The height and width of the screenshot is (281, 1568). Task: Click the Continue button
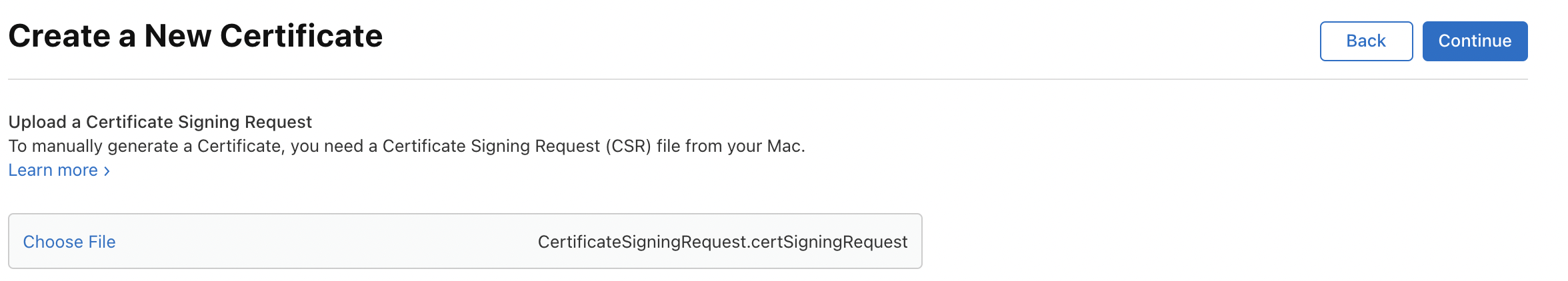click(x=1475, y=41)
